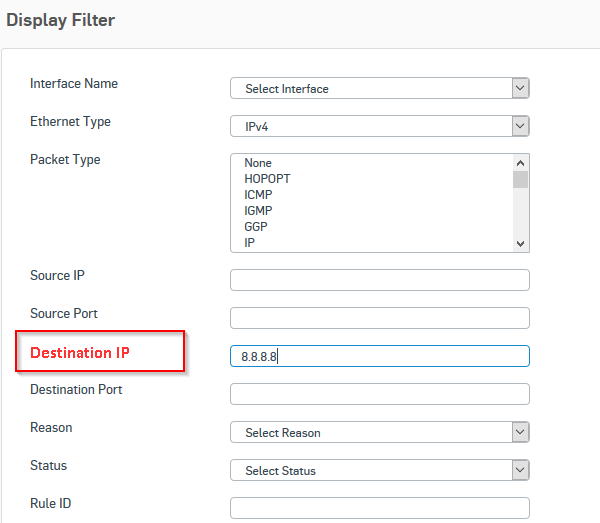Pick IP from Packet Type list
Viewport: 600px width, 523px height.
[249, 243]
